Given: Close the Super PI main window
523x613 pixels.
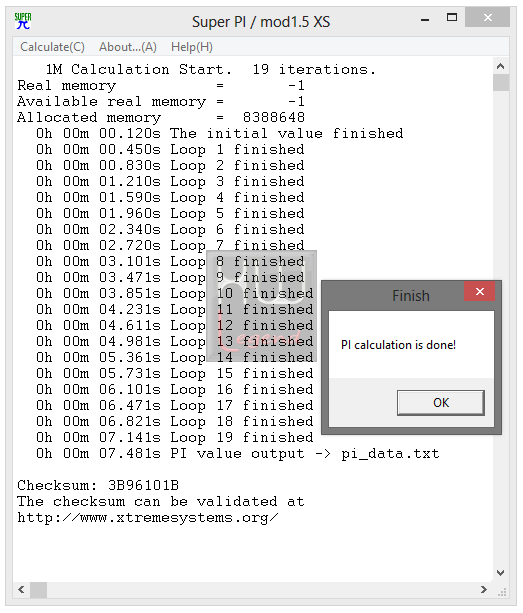Looking at the screenshot, I should point(487,18).
